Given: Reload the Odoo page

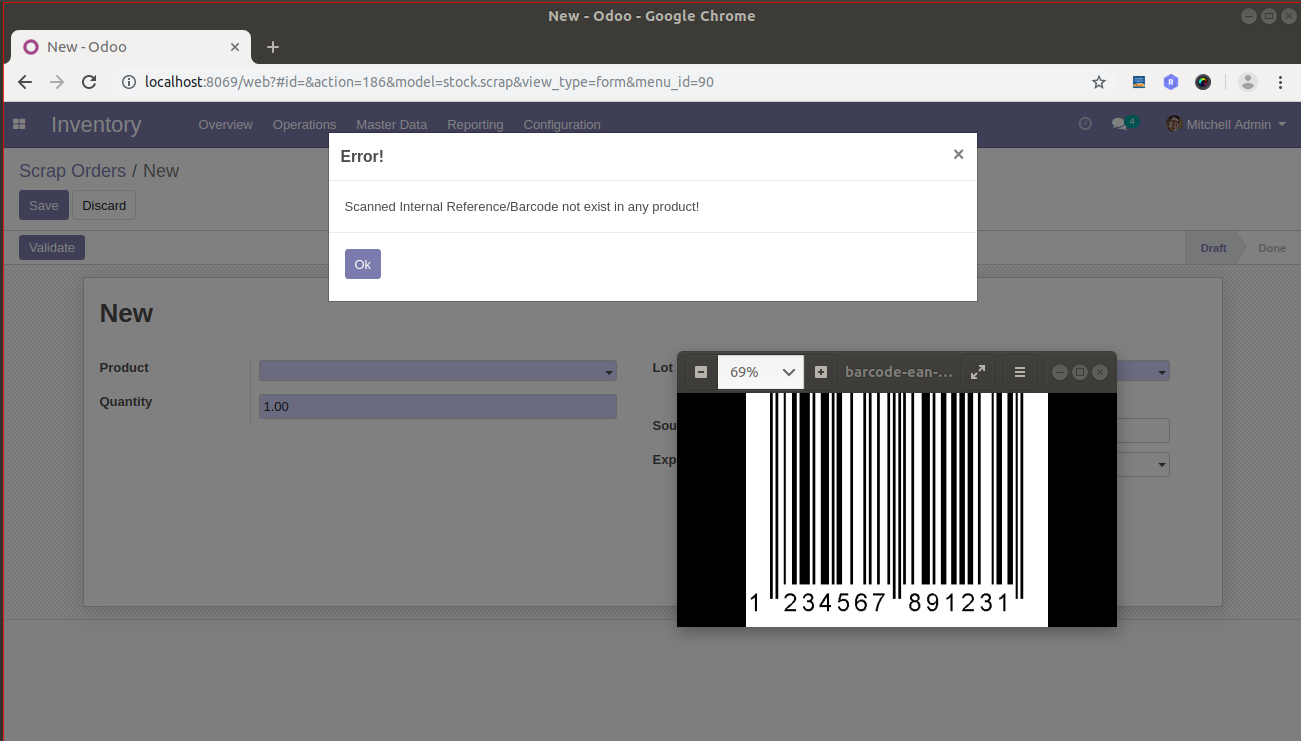Looking at the screenshot, I should [x=89, y=82].
